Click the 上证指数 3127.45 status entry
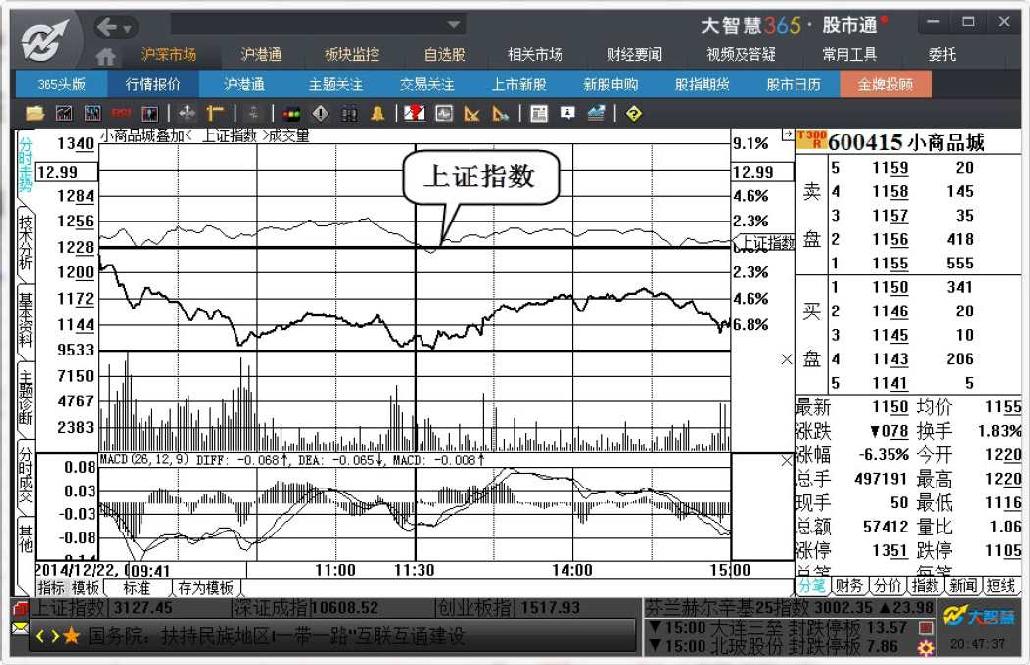The width and height of the screenshot is (1030, 665). pos(102,608)
